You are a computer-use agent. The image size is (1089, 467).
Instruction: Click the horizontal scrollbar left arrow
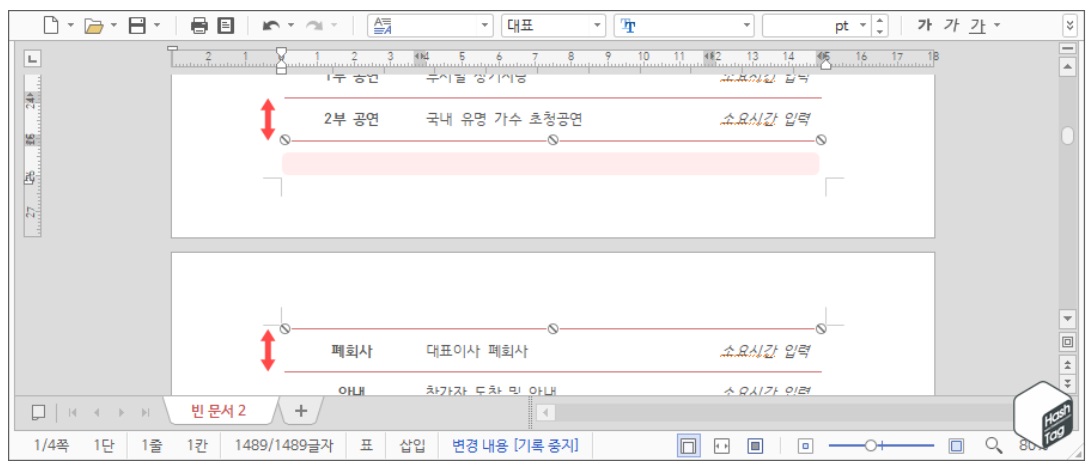coord(546,412)
